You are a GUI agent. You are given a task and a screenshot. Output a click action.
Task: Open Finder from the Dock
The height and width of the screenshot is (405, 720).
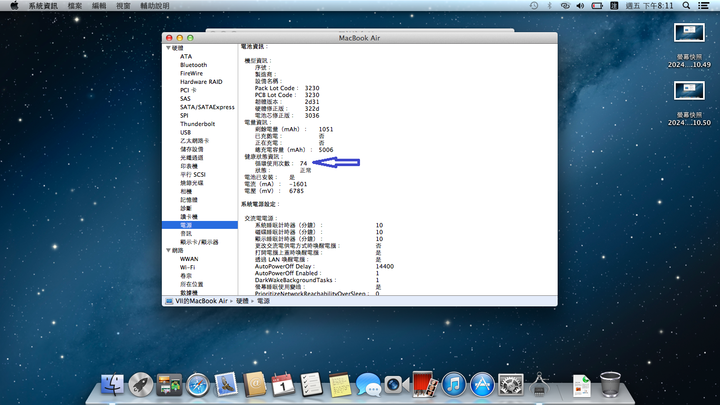tap(112, 385)
